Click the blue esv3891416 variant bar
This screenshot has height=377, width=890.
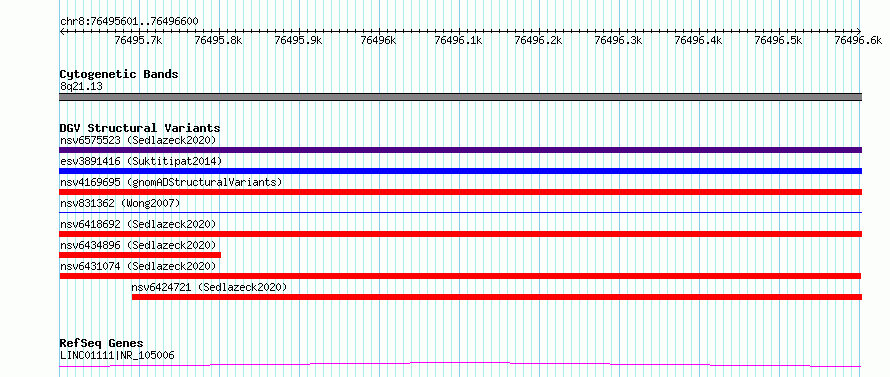(x=460, y=171)
